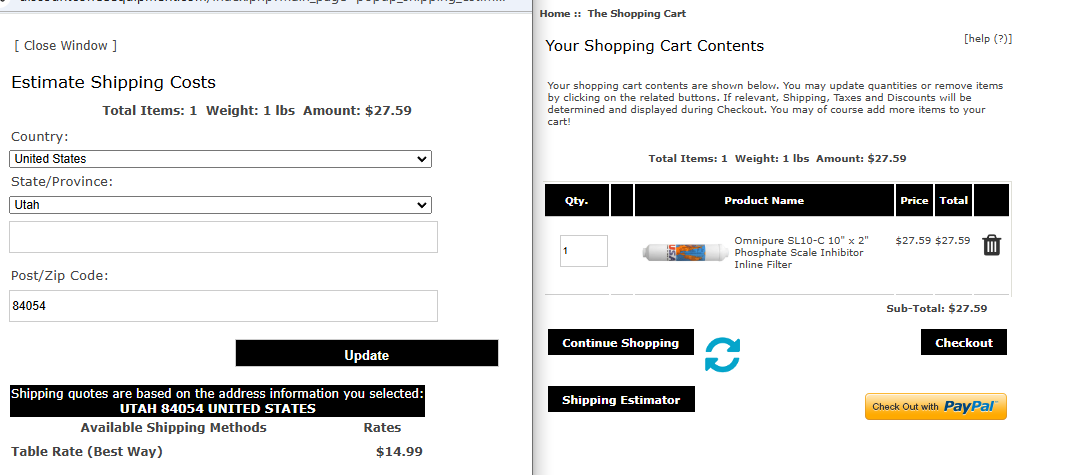Viewport: 1082px width, 475px height.
Task: Click the empty field below State dropdown
Action: tap(223, 237)
